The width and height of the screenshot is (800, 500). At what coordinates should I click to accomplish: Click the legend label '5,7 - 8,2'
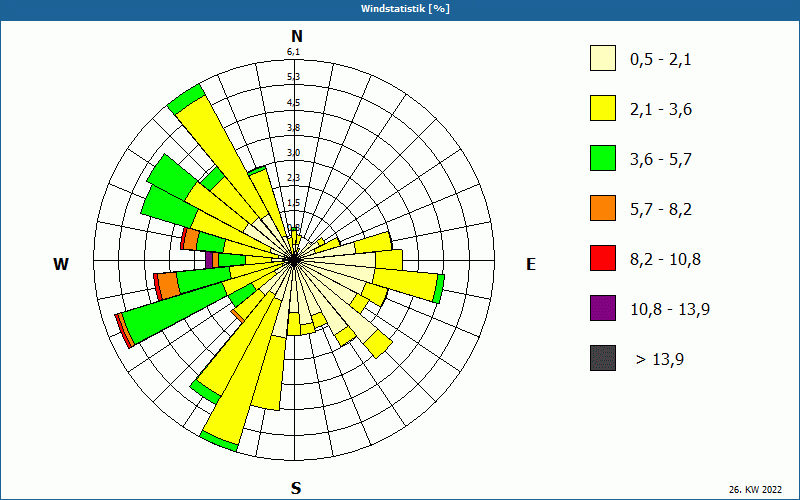[x=661, y=210]
